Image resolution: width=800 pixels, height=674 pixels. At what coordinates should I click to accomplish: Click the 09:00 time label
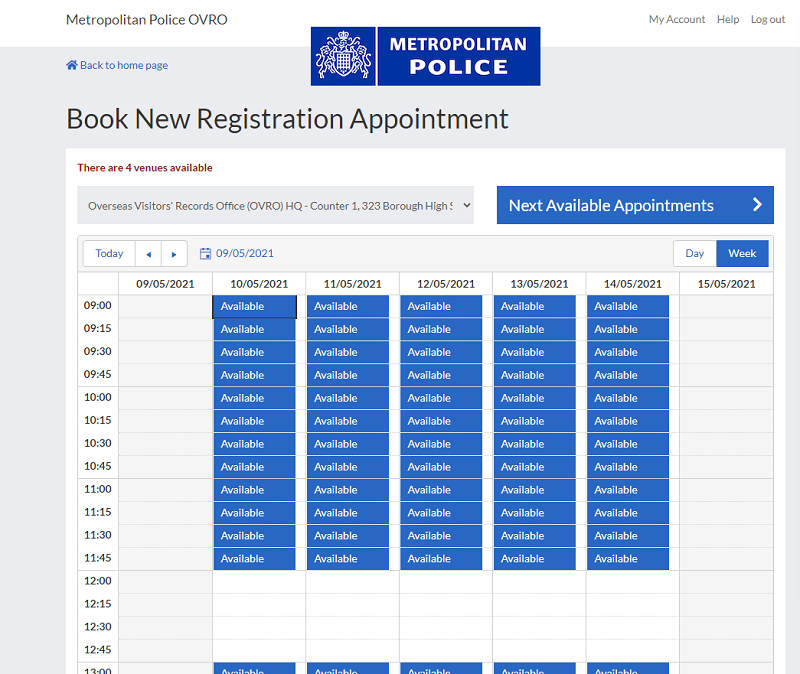(97, 306)
